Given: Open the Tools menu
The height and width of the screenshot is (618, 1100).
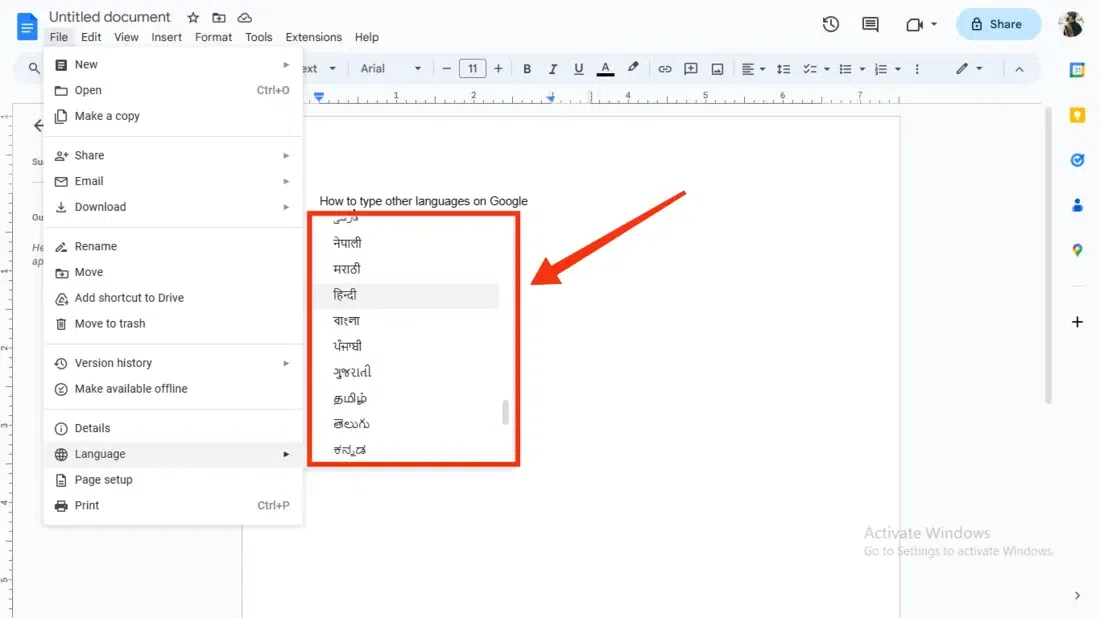Looking at the screenshot, I should [x=258, y=37].
